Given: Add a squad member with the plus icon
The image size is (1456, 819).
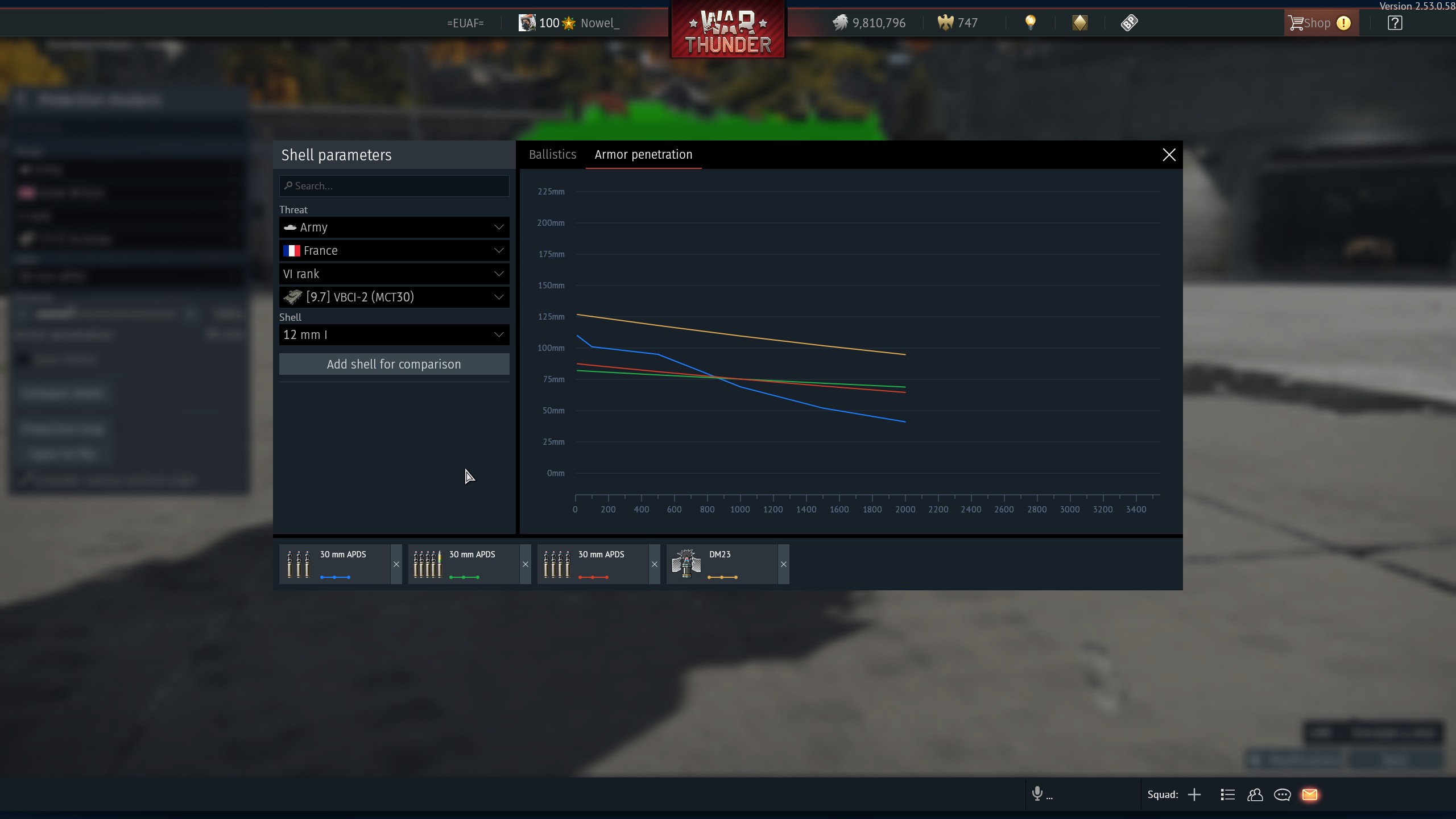Looking at the screenshot, I should [1194, 795].
